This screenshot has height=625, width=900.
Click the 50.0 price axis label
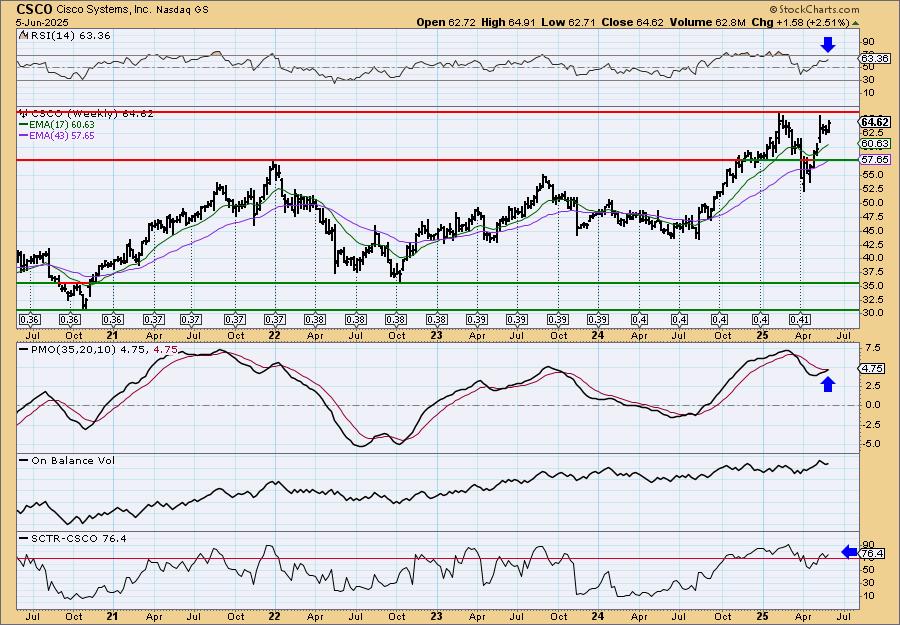pos(871,203)
